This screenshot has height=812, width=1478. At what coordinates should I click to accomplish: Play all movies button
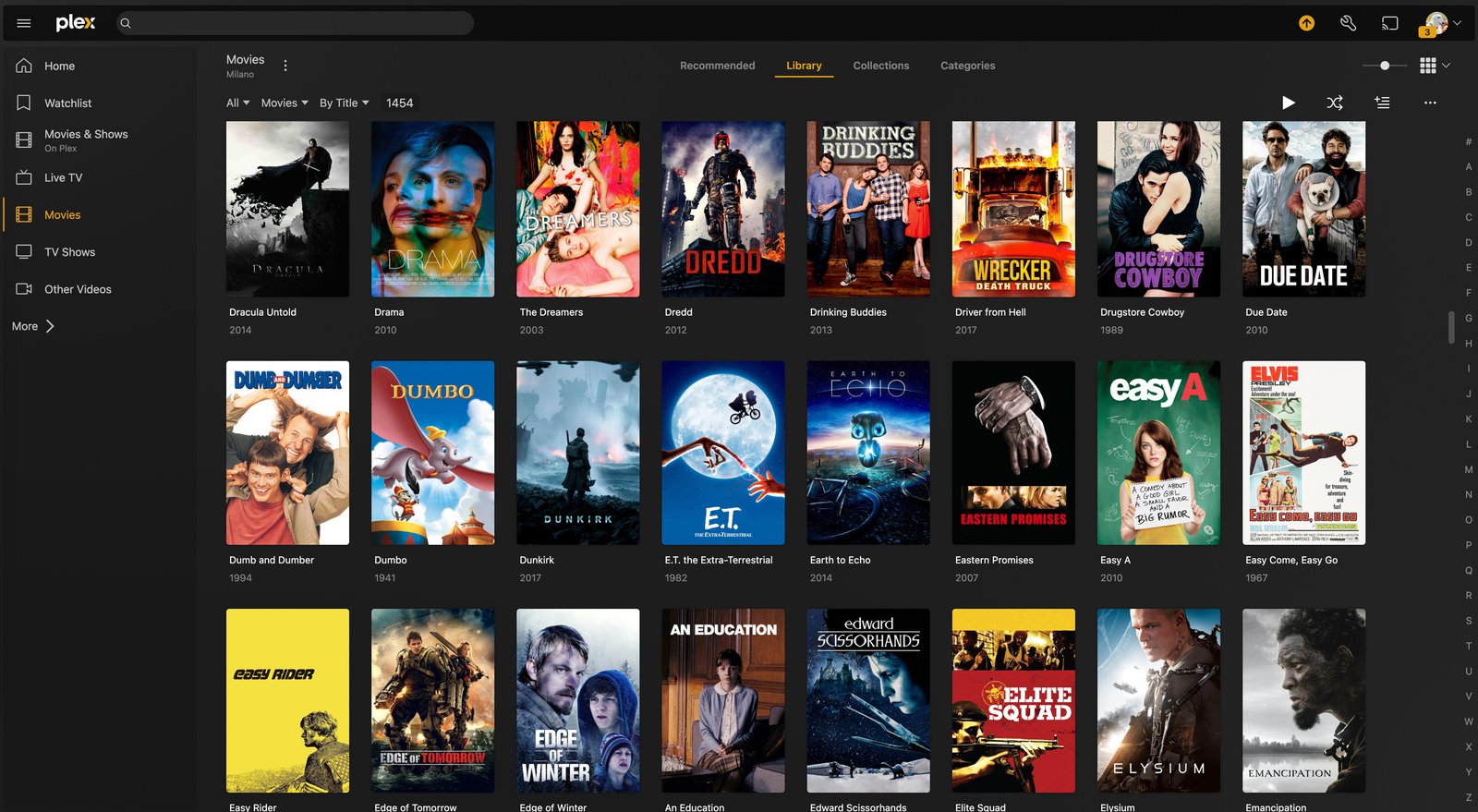point(1288,103)
